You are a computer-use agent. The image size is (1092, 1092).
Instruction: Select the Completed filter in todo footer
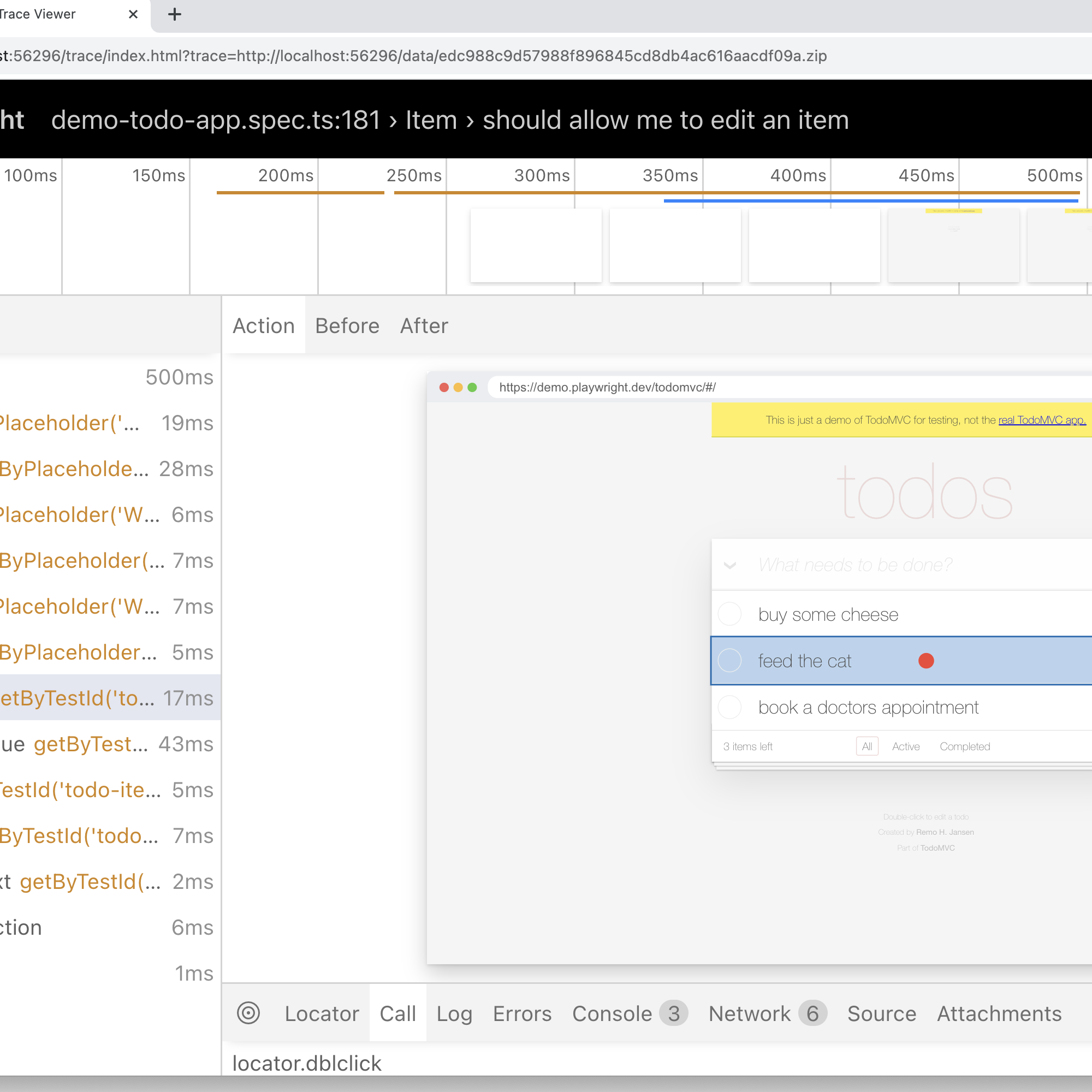(x=964, y=746)
